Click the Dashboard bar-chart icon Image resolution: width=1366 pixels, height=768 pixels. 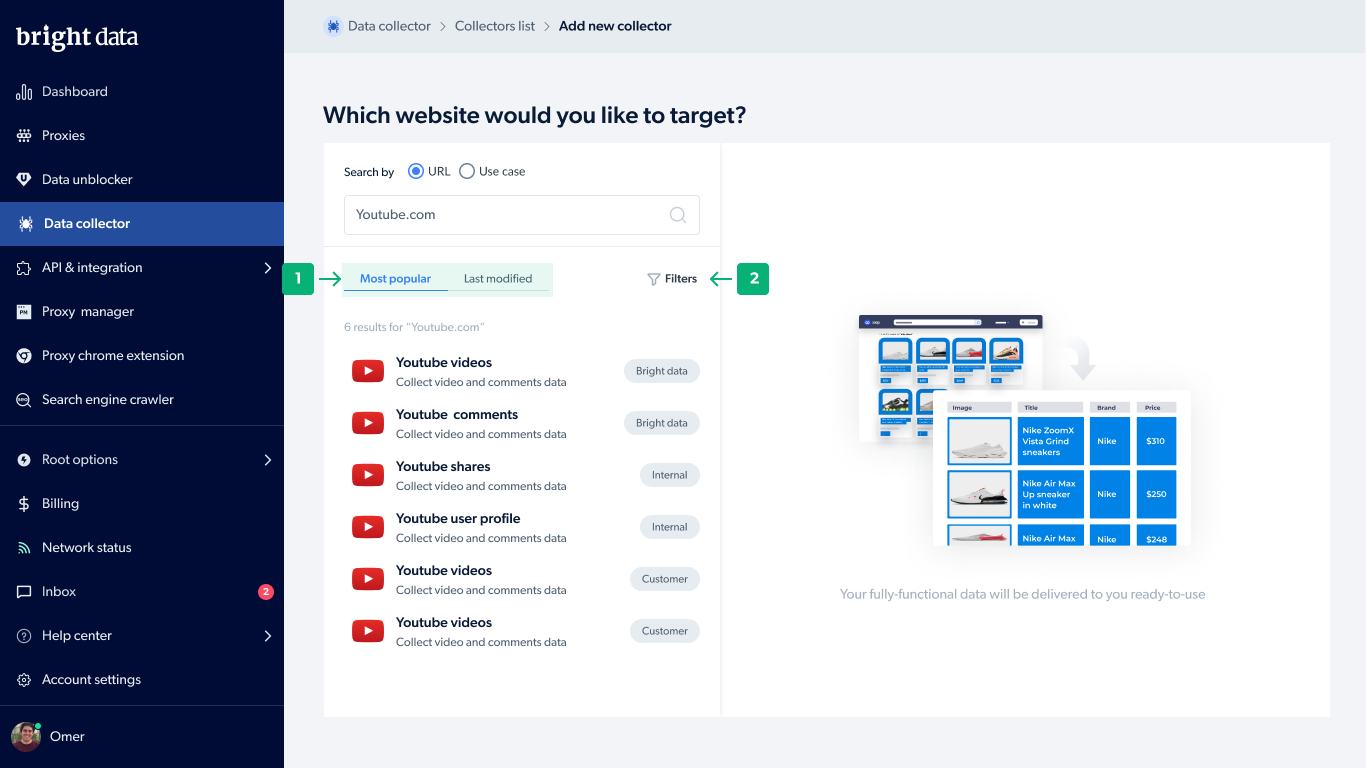tap(24, 92)
